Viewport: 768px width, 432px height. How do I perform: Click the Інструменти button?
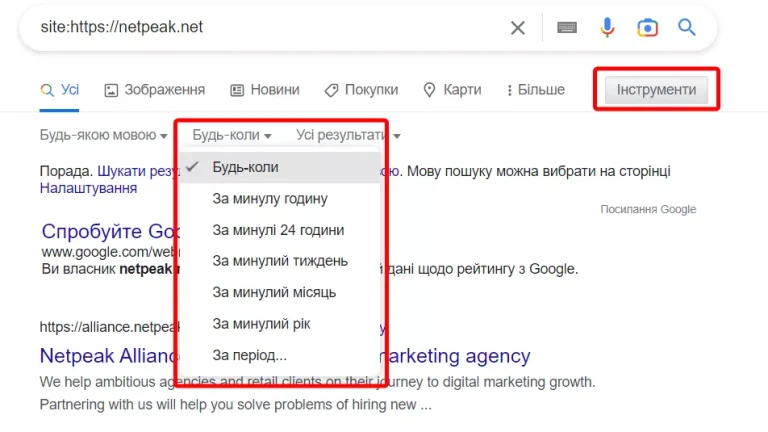(656, 90)
